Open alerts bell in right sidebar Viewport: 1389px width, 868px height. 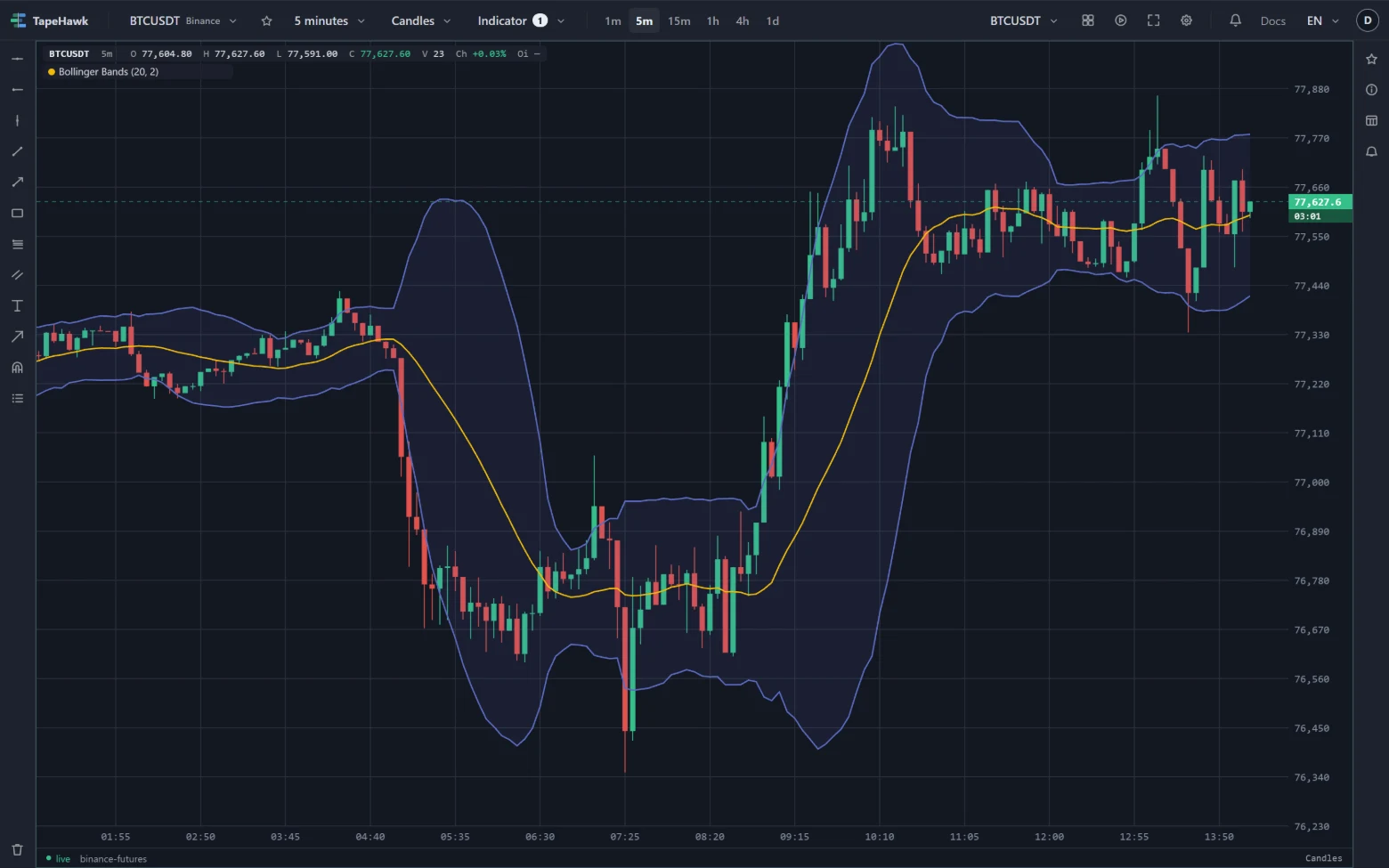(x=1371, y=151)
